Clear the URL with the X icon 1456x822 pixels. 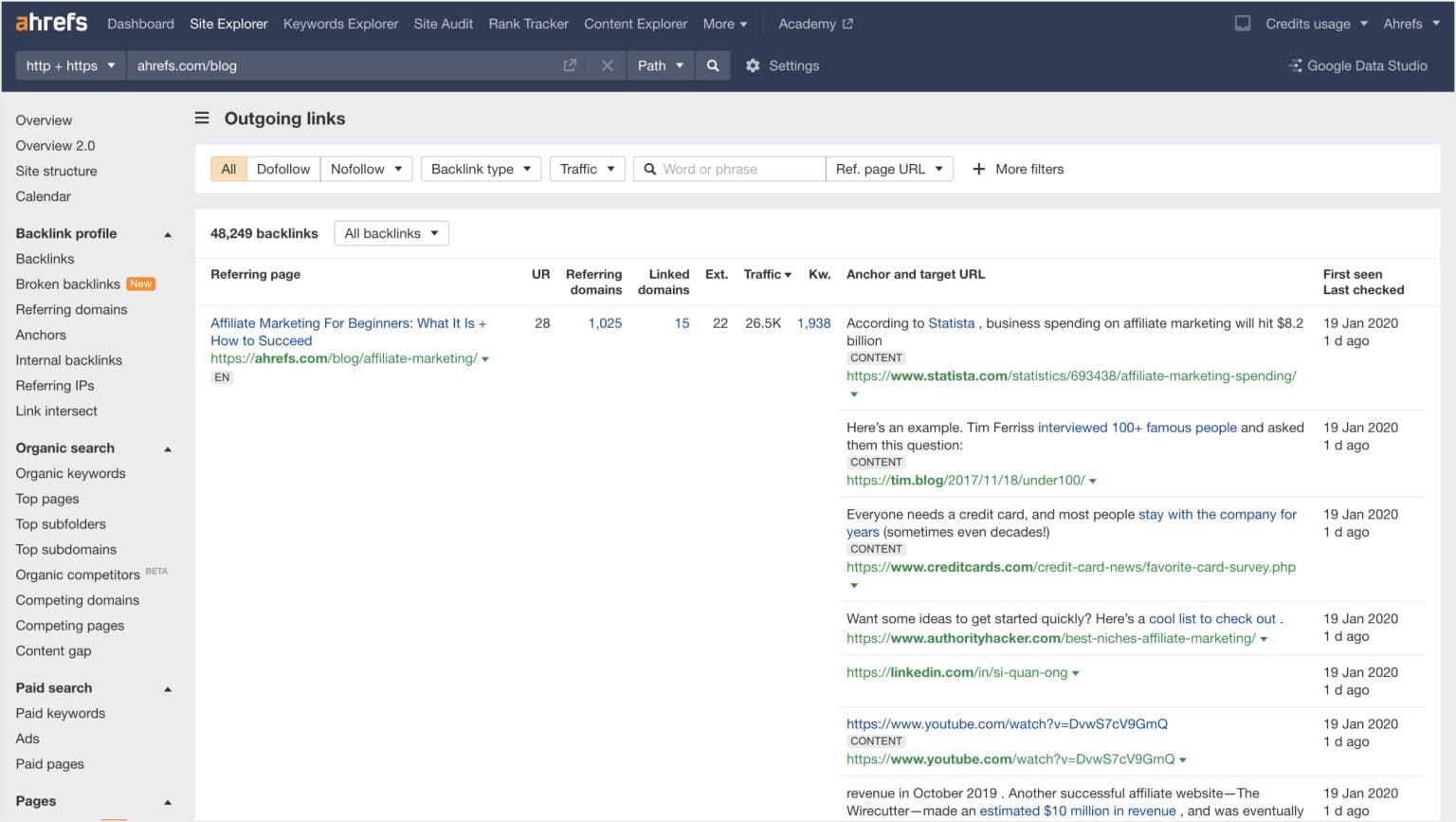(x=607, y=65)
